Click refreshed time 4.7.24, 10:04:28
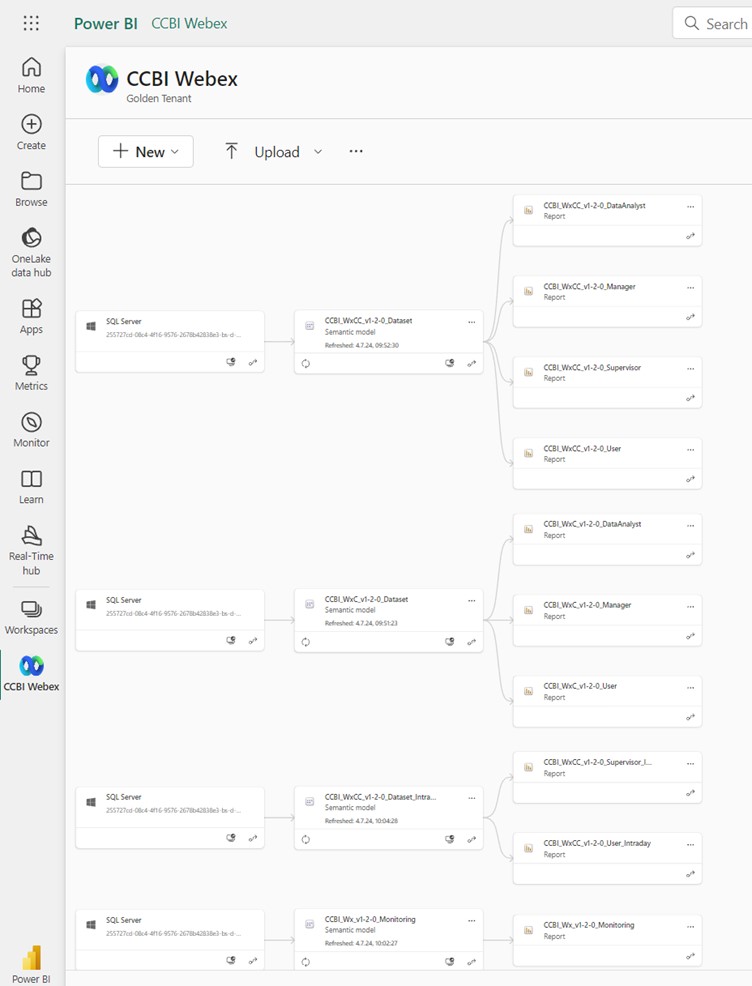This screenshot has width=752, height=986. [362, 821]
